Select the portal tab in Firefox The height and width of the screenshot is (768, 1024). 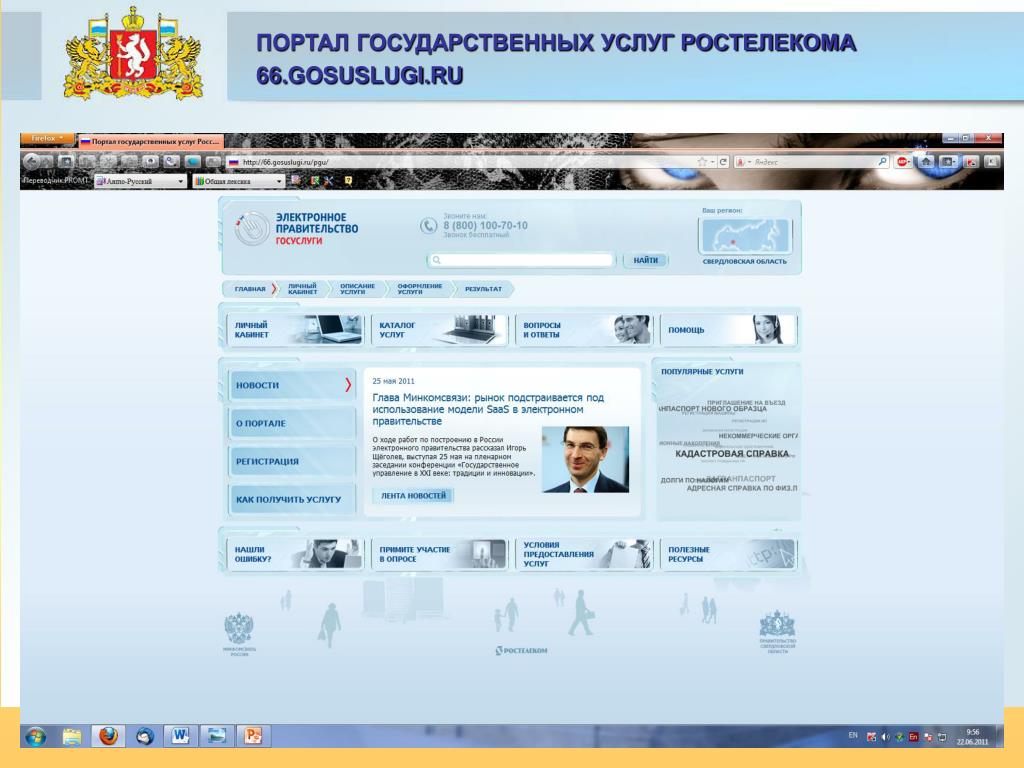[x=151, y=141]
